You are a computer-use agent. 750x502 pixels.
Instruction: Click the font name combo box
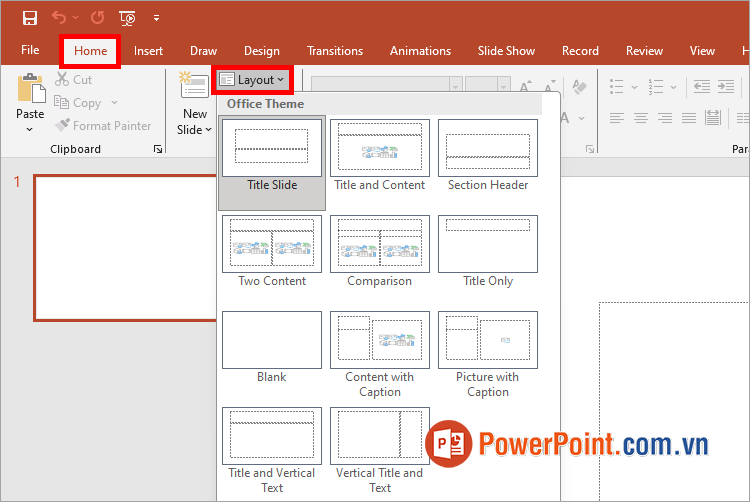[x=386, y=84]
